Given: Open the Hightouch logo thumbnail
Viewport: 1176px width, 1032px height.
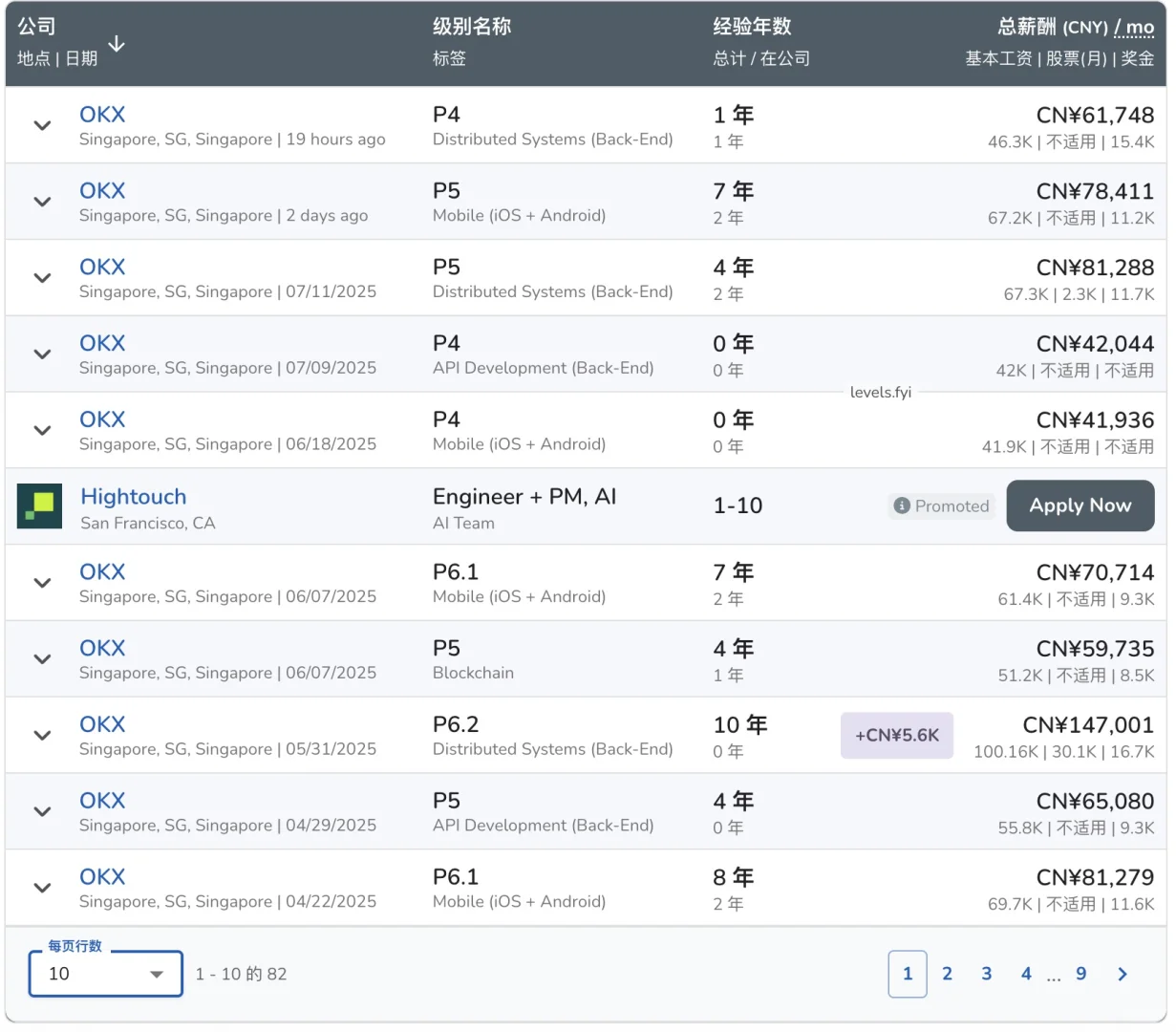Looking at the screenshot, I should coord(40,506).
